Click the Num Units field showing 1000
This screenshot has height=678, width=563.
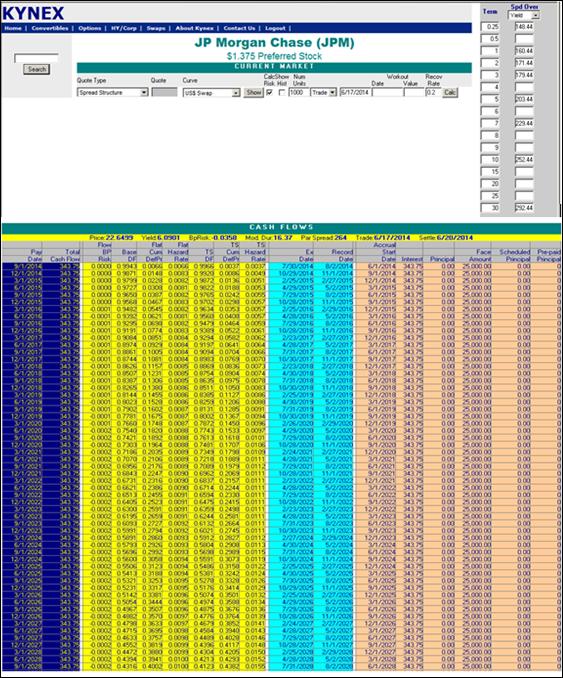coord(299,93)
